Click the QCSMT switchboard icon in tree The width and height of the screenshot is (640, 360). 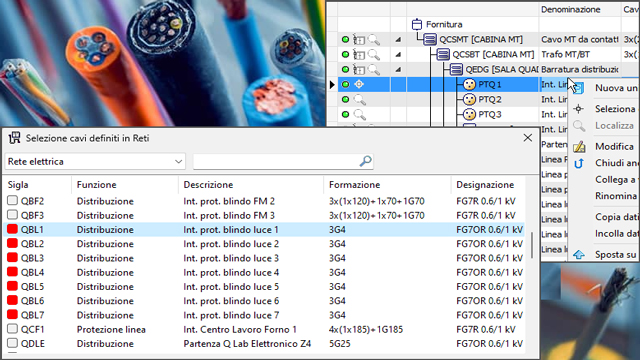tap(429, 39)
